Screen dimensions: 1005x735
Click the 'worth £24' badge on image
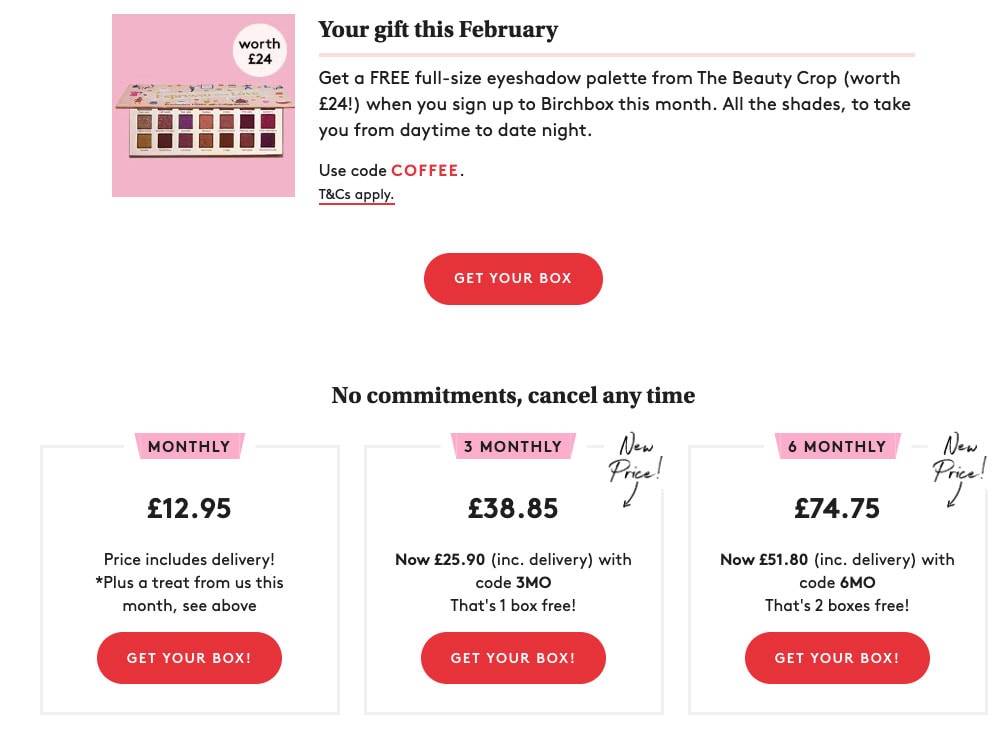pyautogui.click(x=260, y=51)
